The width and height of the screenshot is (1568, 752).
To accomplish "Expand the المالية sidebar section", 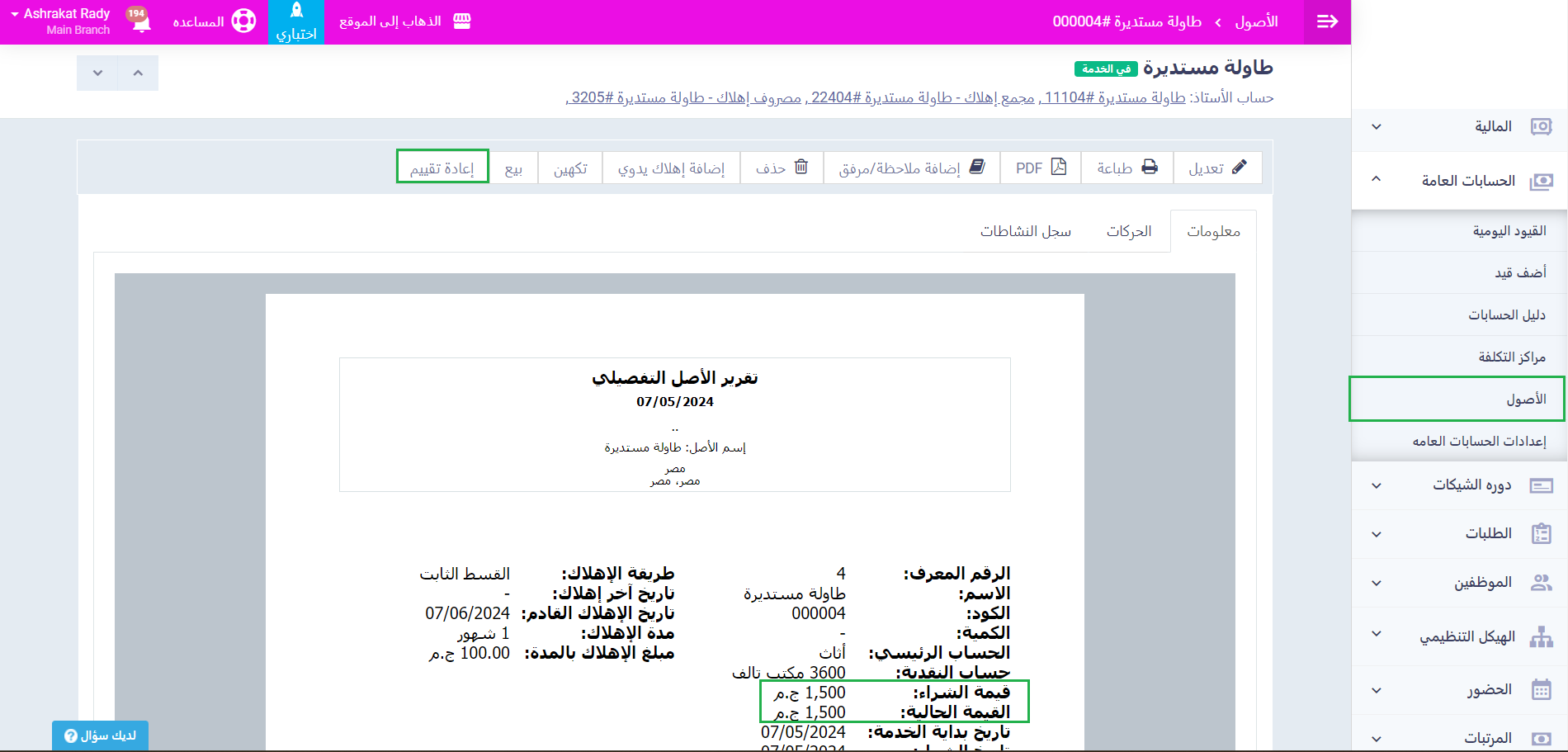I will pyautogui.click(x=1377, y=127).
